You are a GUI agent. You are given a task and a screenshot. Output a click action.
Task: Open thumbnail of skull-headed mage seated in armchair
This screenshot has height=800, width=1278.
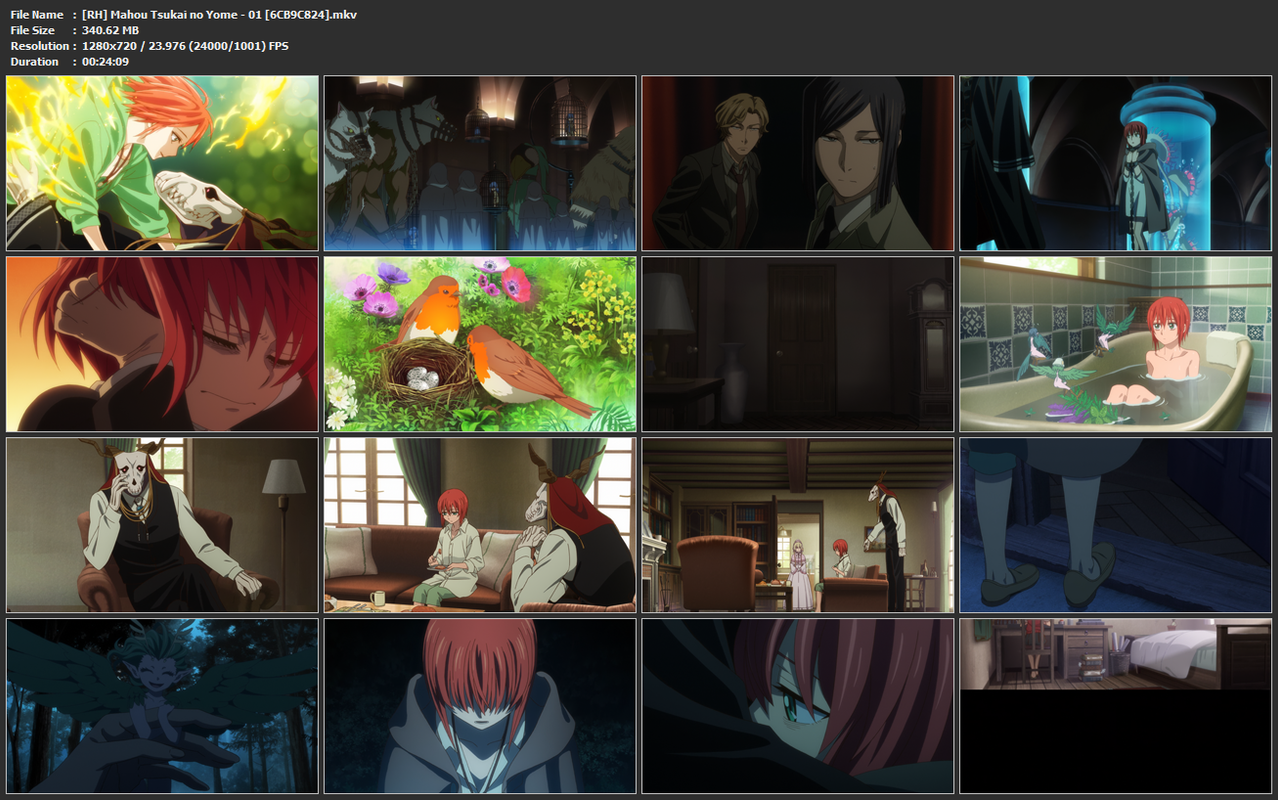pos(162,525)
